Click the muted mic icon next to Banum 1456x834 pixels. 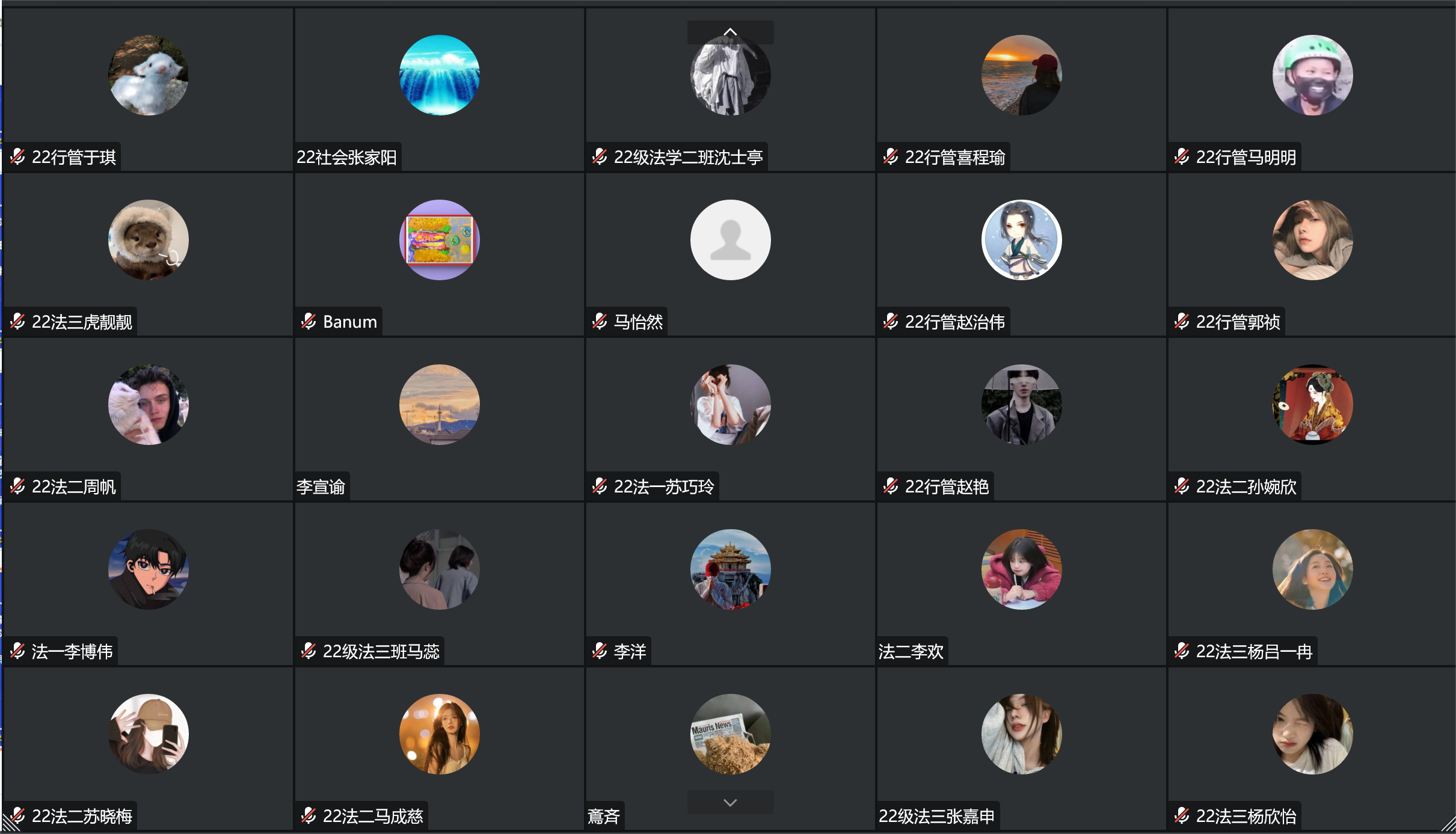pos(309,322)
